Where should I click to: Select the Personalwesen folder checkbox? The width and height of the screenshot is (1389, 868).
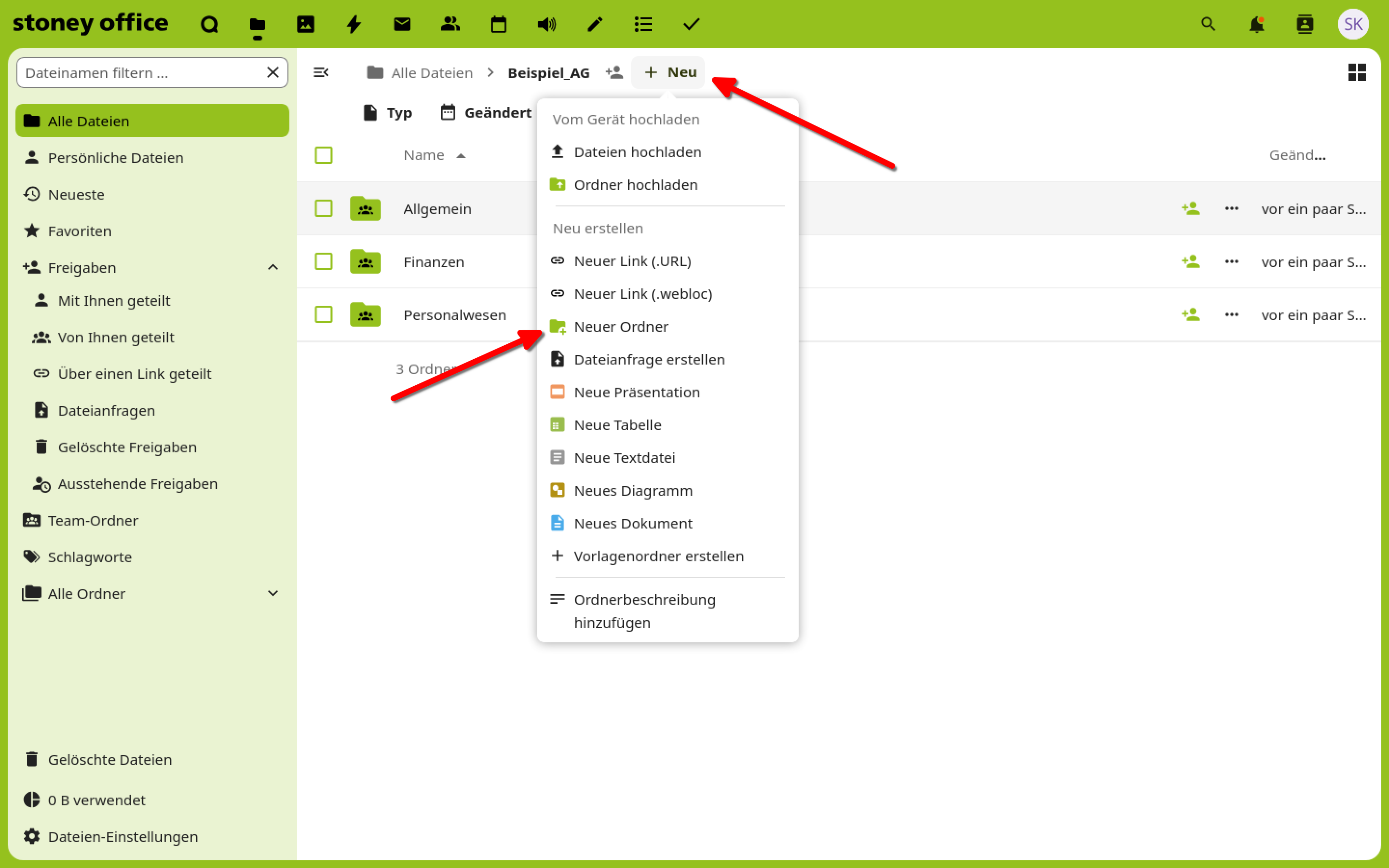pyautogui.click(x=324, y=314)
